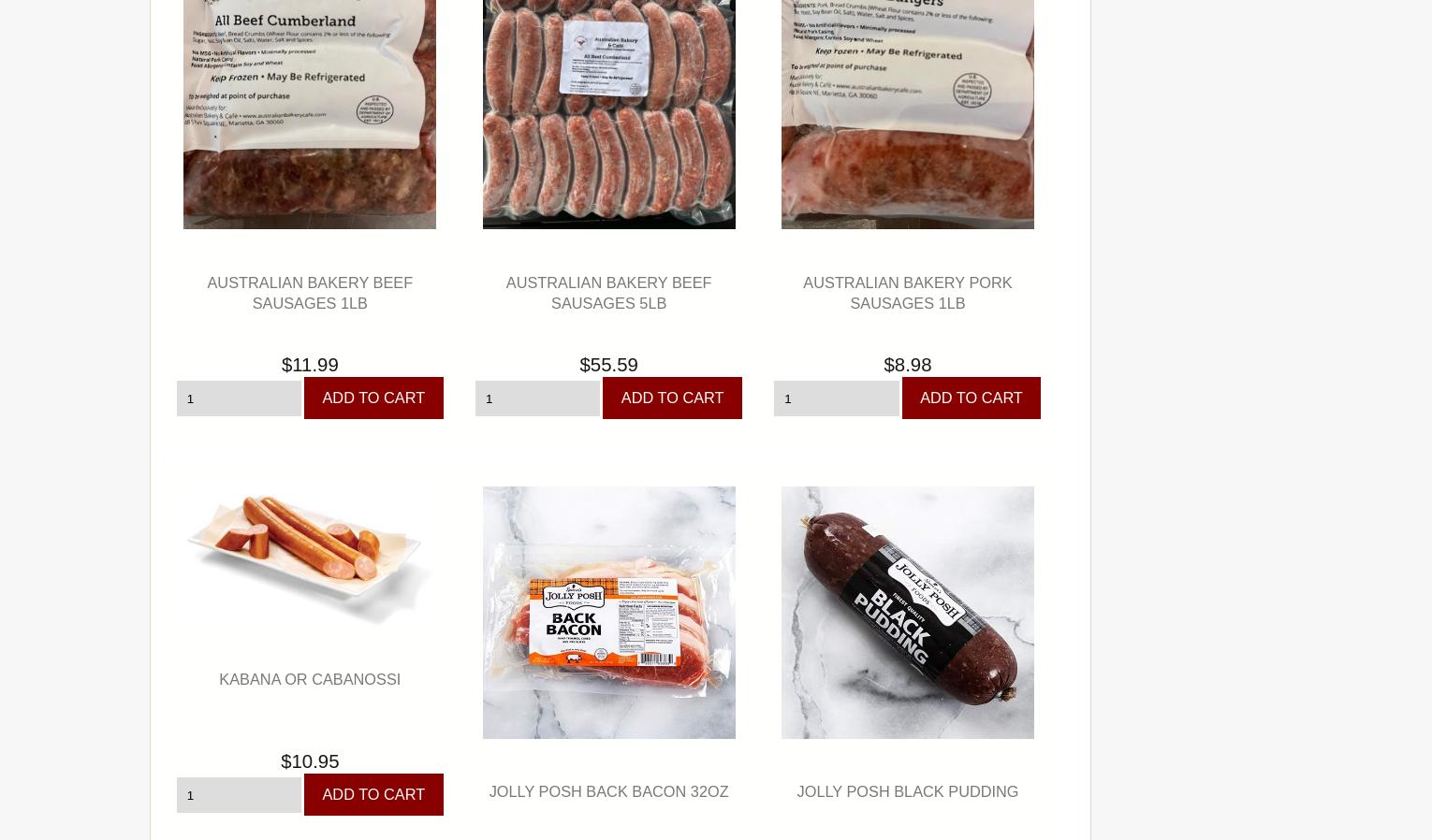
Task: Click quantity field for Kabana or Cabanossi
Action: coord(239,795)
